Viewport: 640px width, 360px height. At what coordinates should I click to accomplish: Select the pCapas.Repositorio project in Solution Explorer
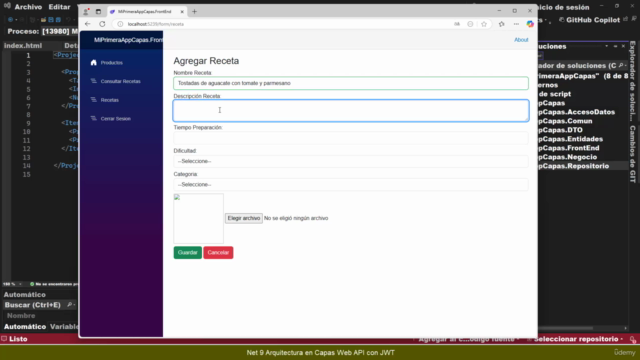click(573, 166)
